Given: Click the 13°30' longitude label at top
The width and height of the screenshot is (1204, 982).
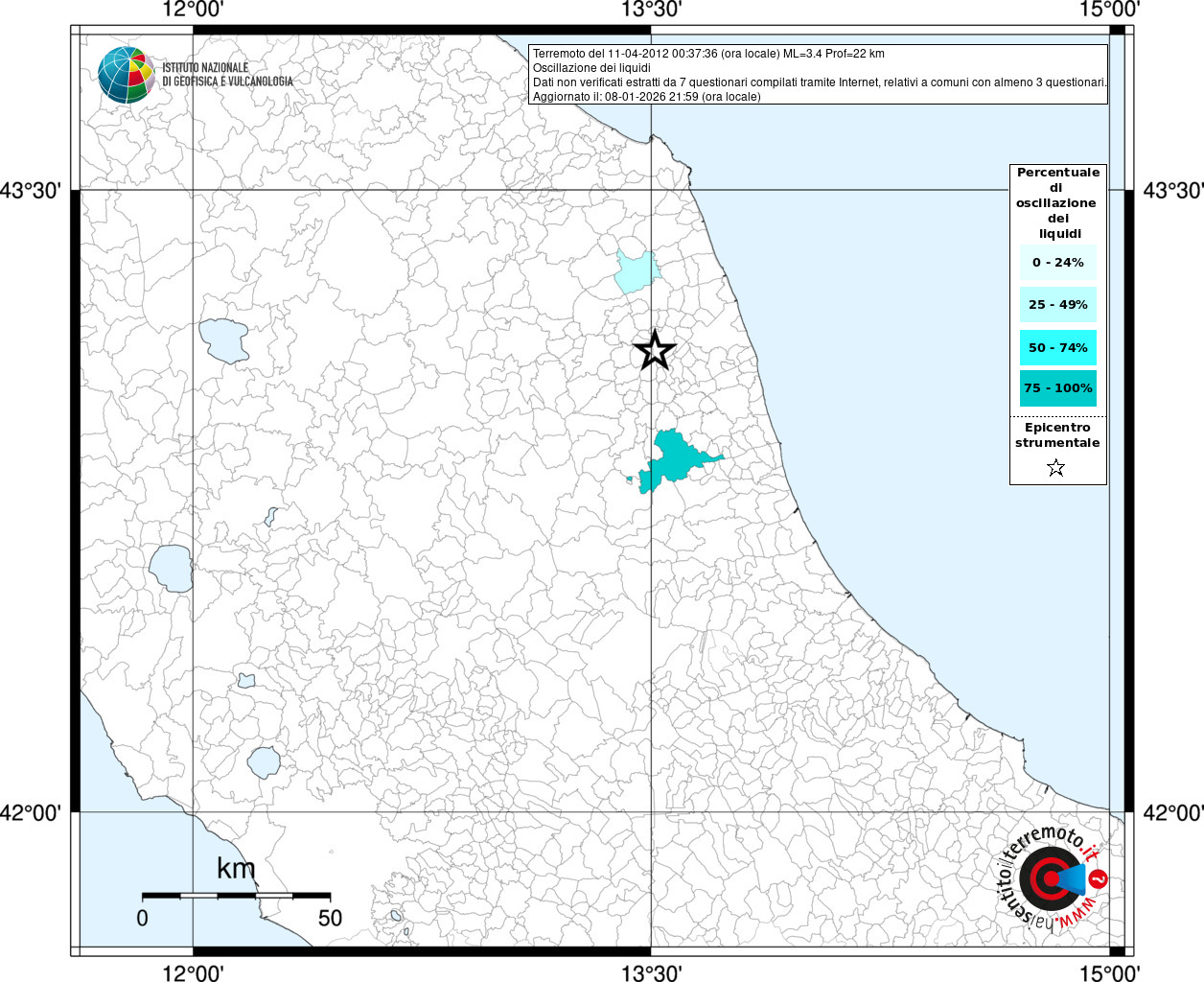Looking at the screenshot, I should [651, 10].
